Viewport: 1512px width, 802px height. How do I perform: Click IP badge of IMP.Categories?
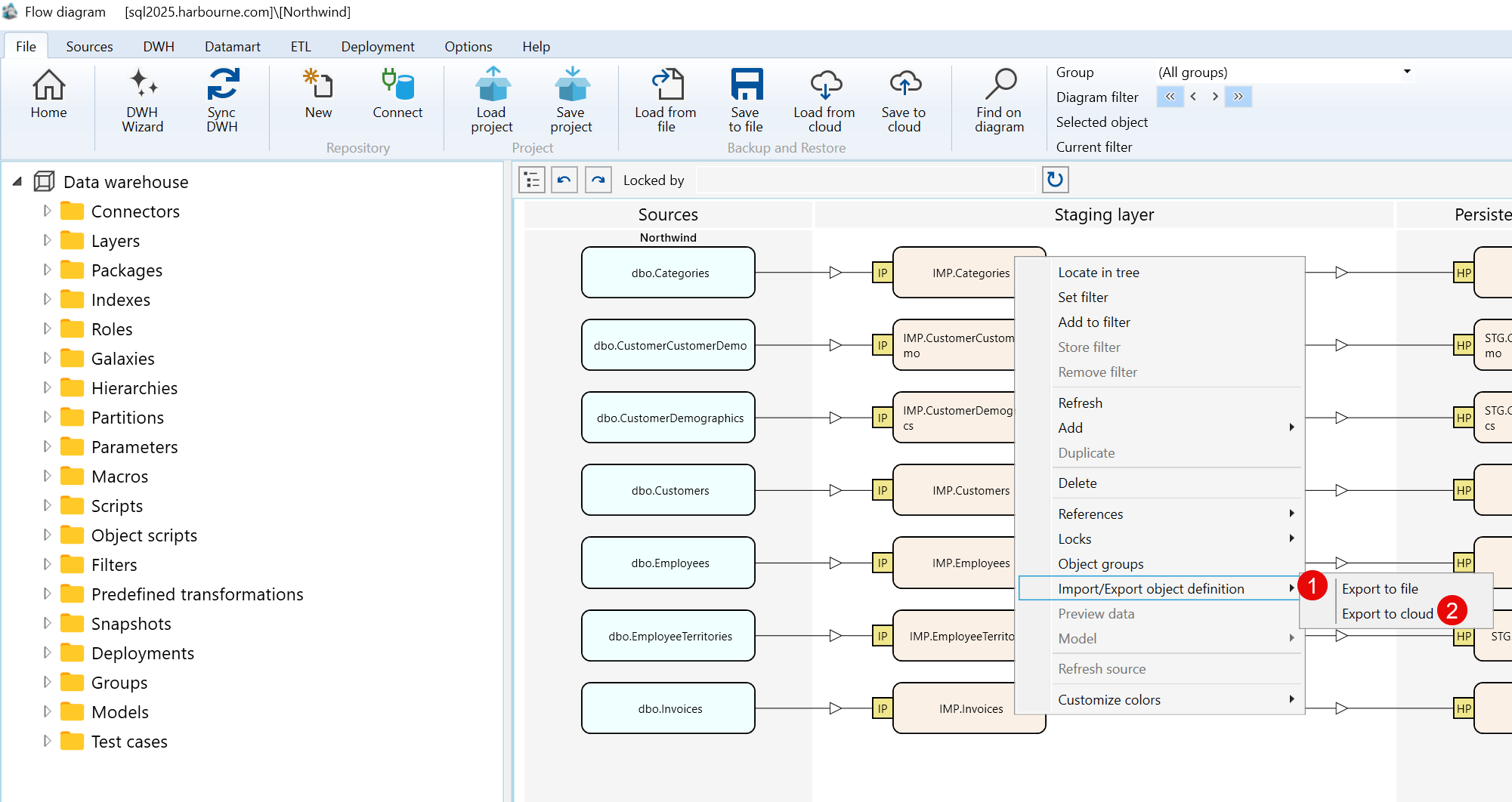[882, 273]
